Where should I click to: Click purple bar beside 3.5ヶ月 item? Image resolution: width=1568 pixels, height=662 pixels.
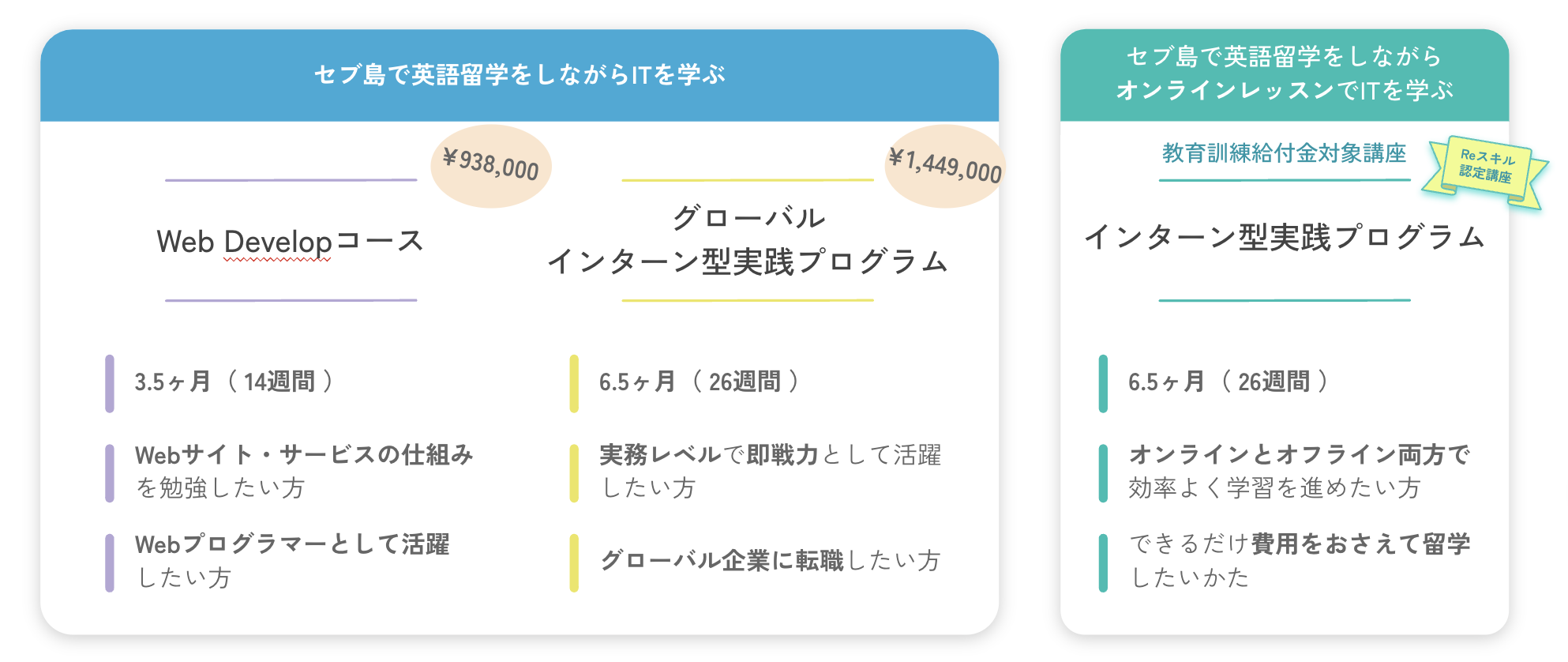click(110, 384)
